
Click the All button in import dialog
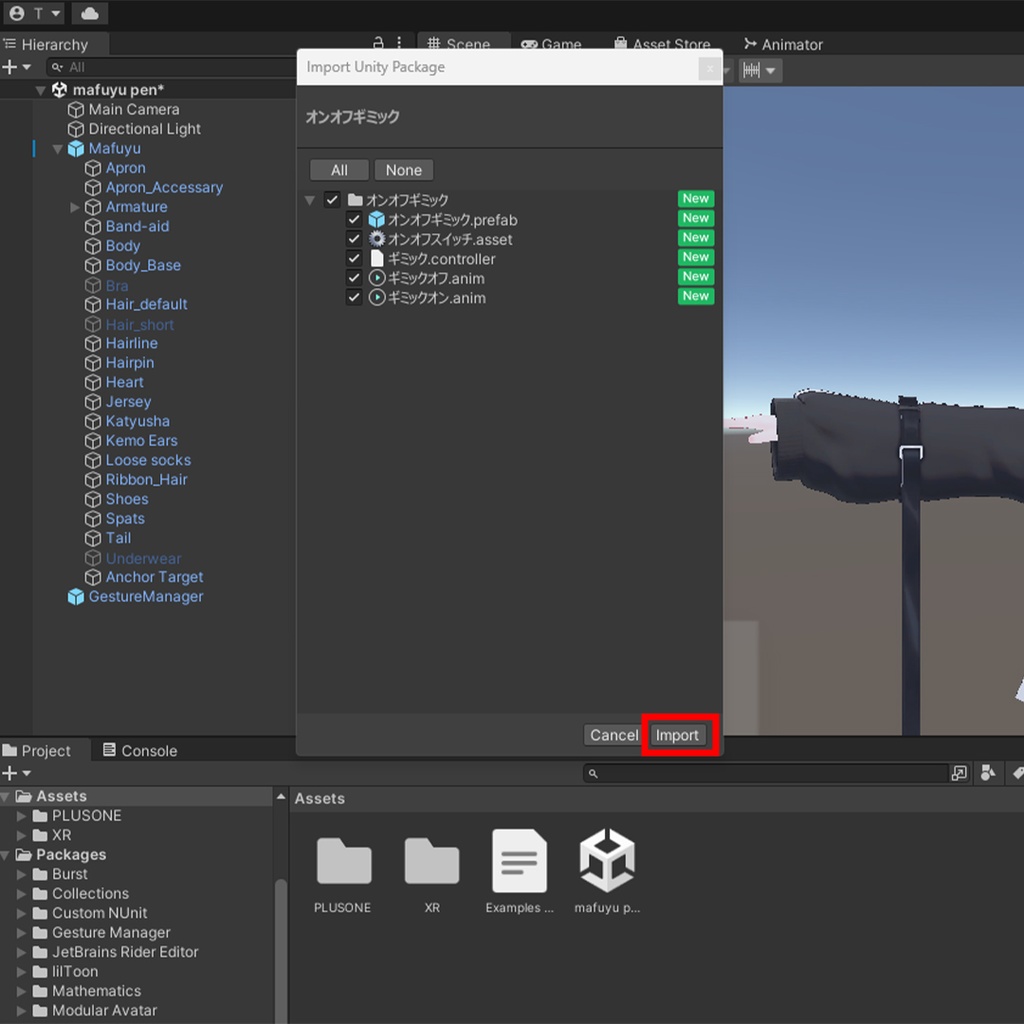(x=339, y=170)
